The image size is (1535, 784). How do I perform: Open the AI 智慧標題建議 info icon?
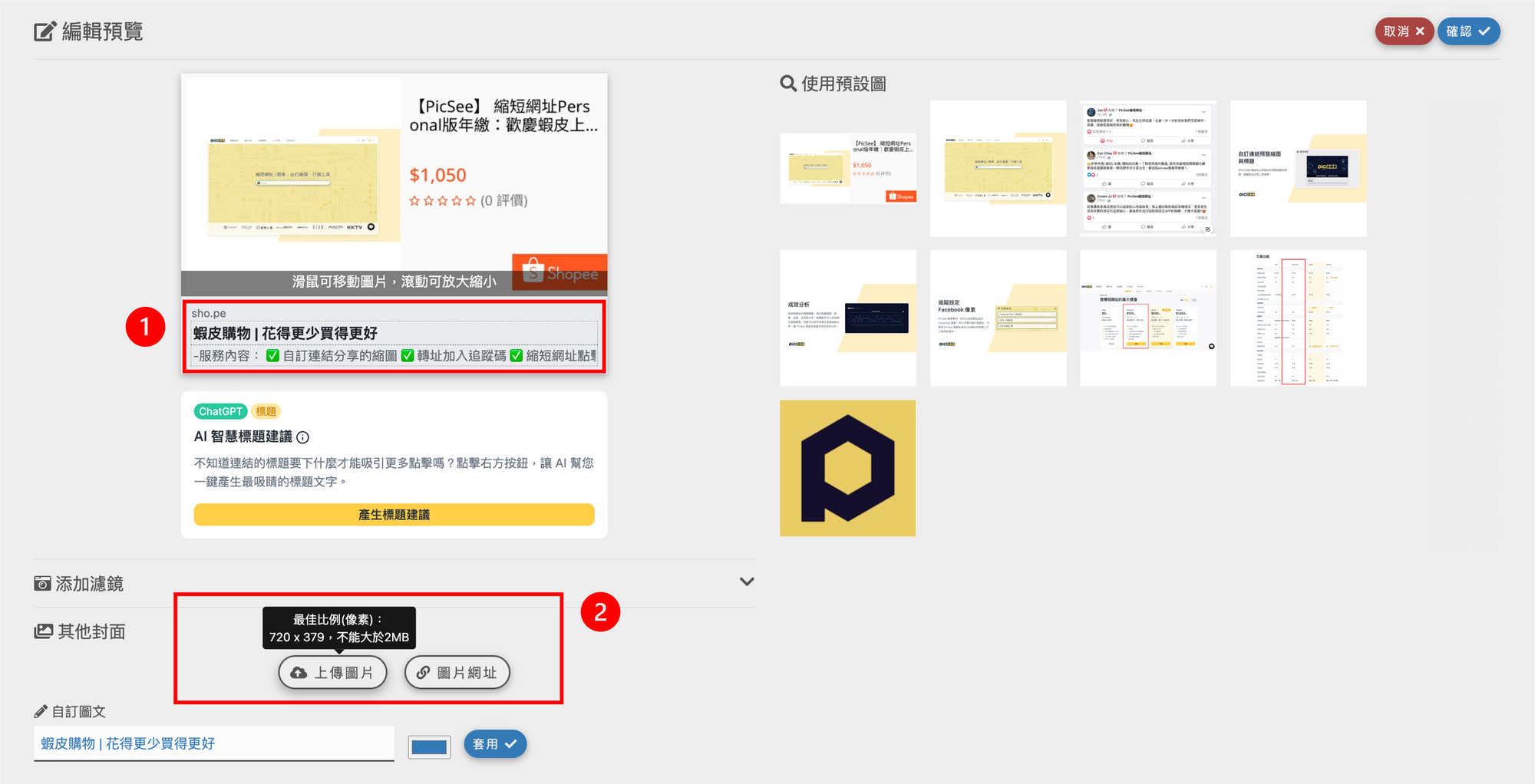(303, 437)
